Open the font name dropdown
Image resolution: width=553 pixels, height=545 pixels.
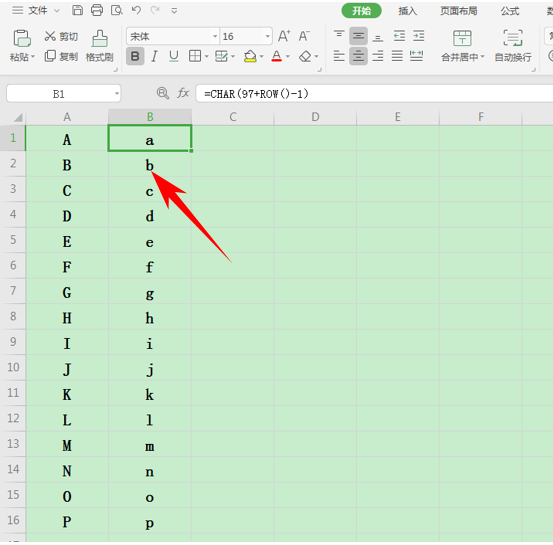(x=215, y=36)
